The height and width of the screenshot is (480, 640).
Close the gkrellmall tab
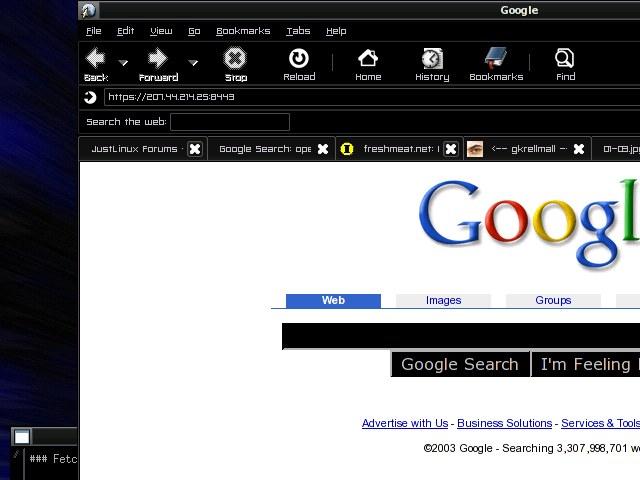click(x=579, y=149)
